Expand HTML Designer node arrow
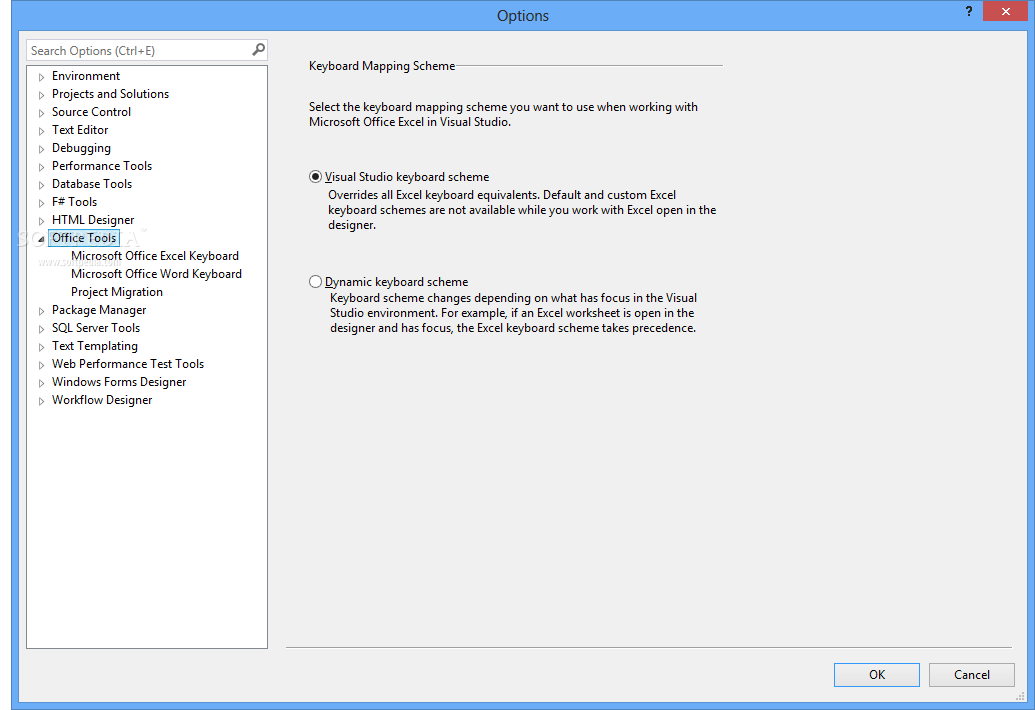The height and width of the screenshot is (710, 1035). [x=41, y=221]
